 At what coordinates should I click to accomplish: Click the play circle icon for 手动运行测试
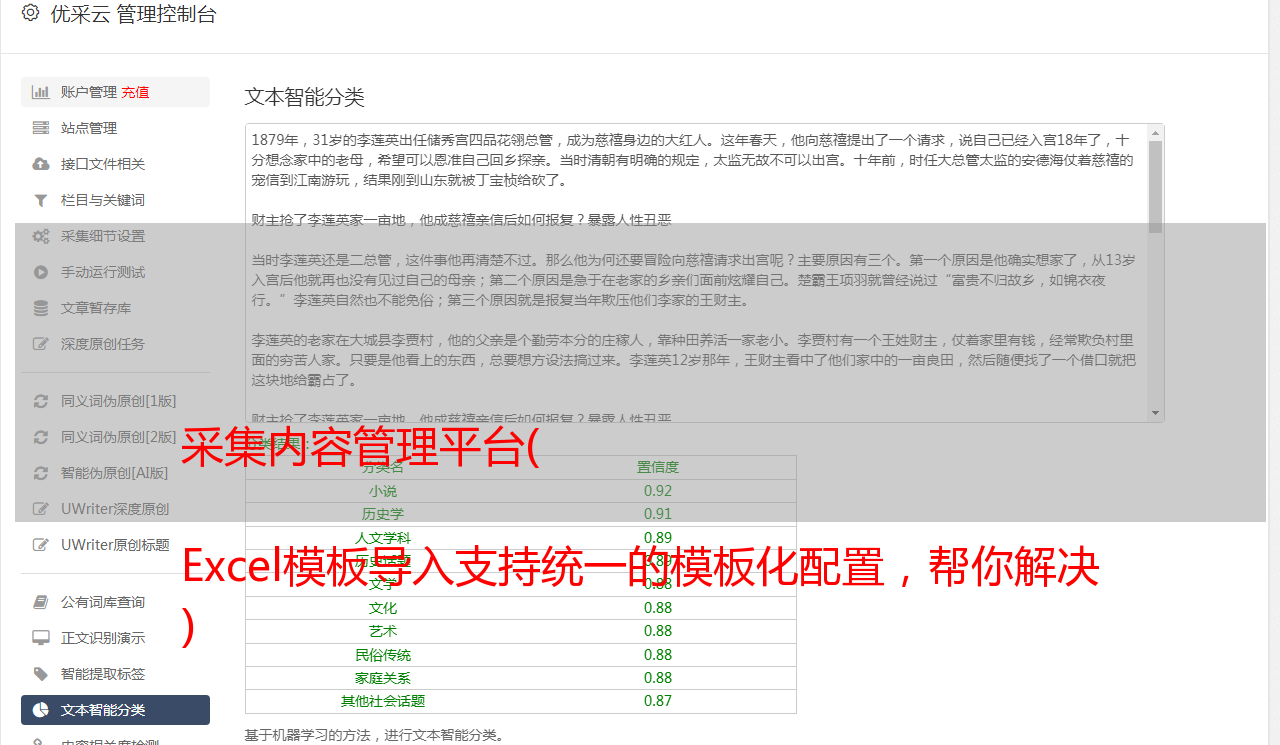point(41,272)
